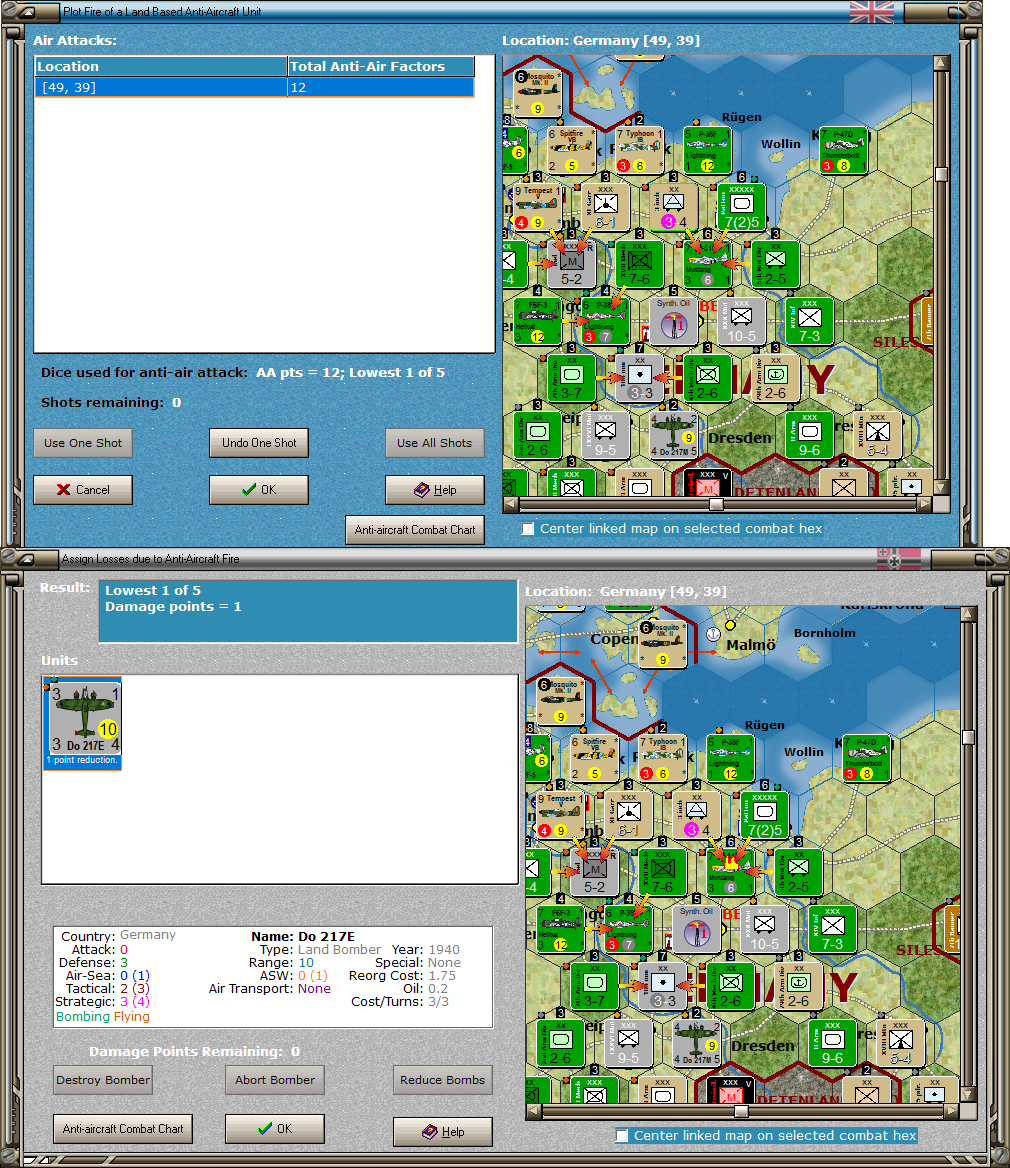
Task: Click Tempest V counter in Plot Fire map
Action: point(537,207)
